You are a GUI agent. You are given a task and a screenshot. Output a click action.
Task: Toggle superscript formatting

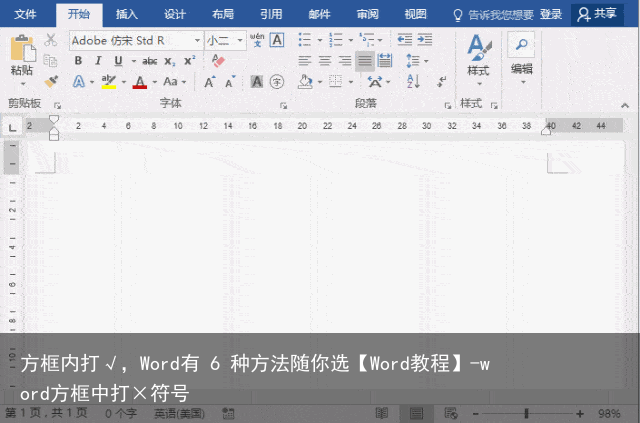[x=189, y=61]
